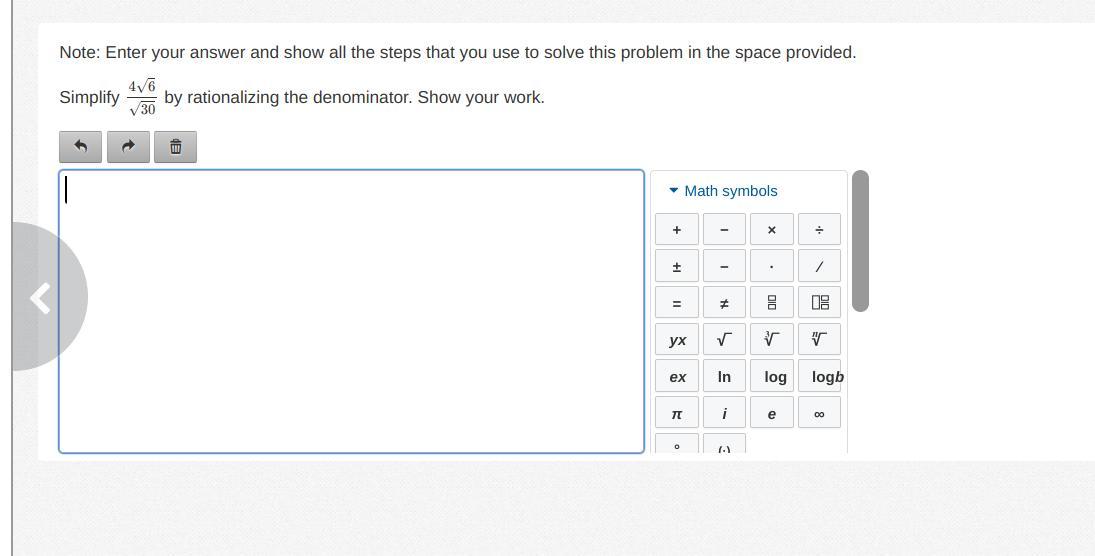Insert a fraction template
Image resolution: width=1095 pixels, height=556 pixels.
point(771,303)
